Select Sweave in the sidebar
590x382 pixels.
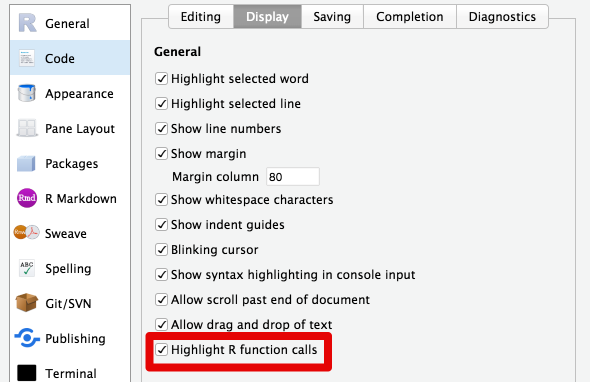pos(66,234)
